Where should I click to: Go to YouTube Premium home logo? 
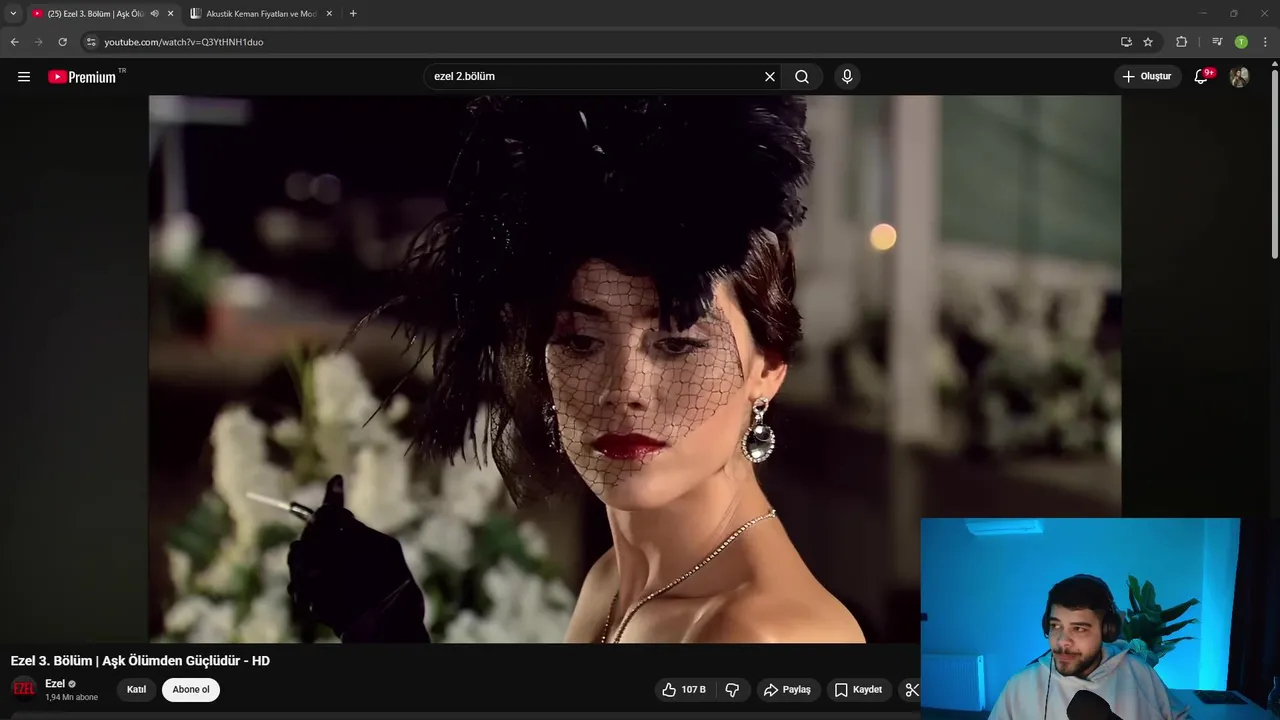(x=82, y=77)
